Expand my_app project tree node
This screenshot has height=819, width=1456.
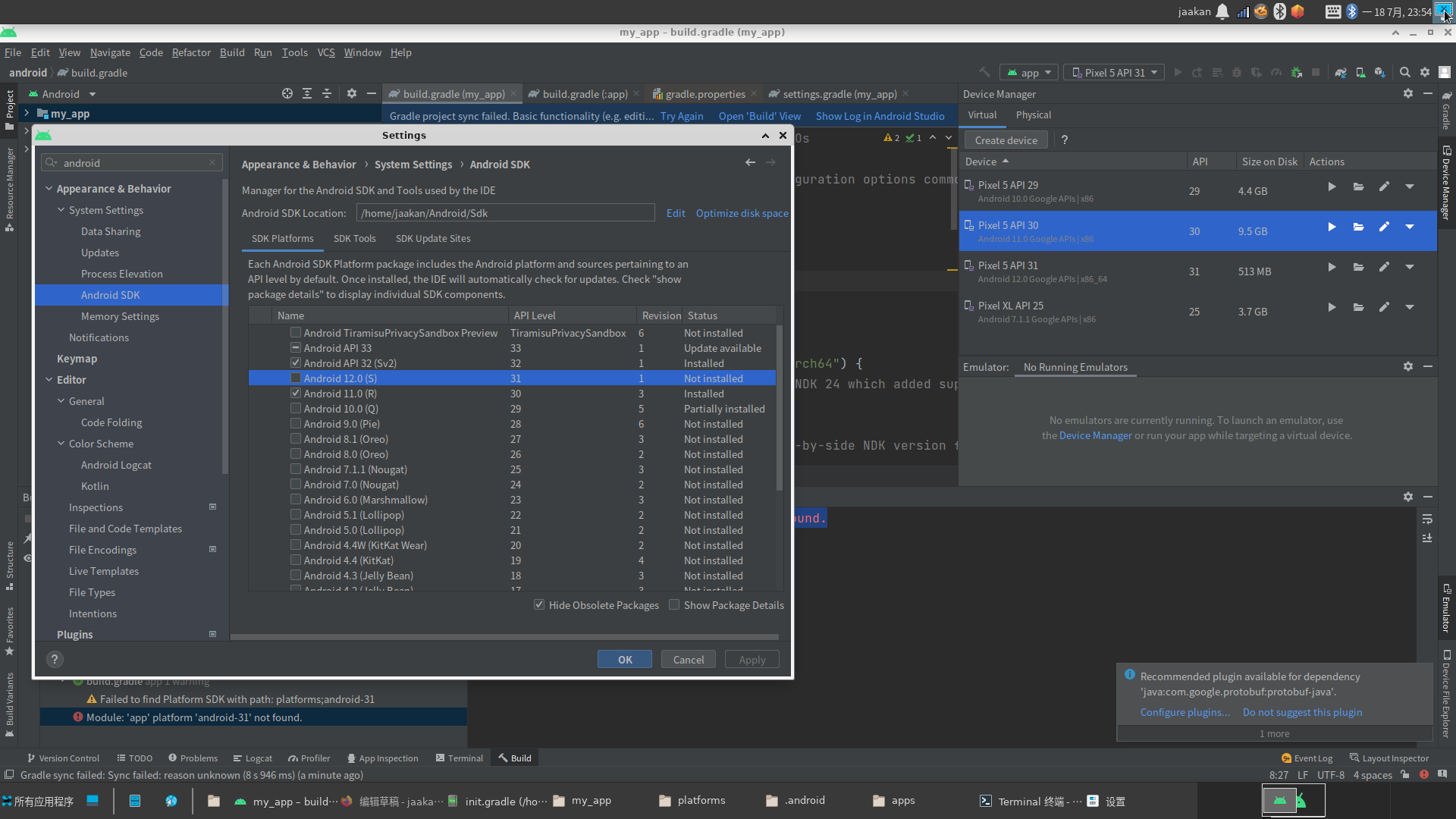pyautogui.click(x=27, y=113)
